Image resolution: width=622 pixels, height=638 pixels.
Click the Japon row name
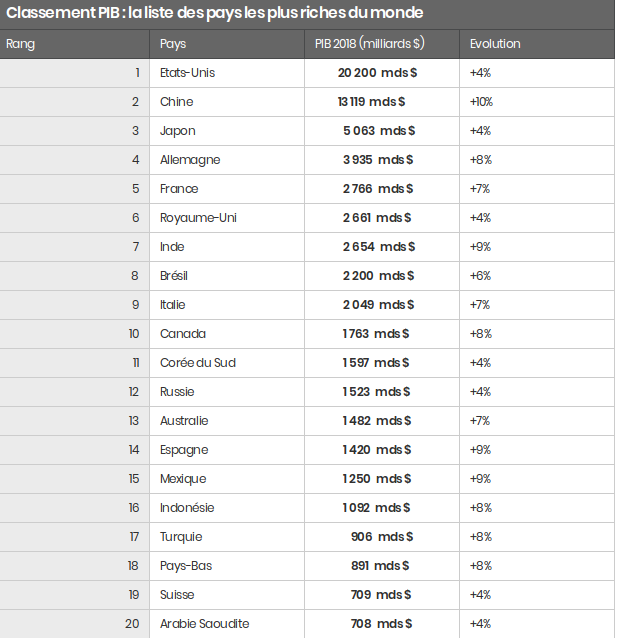point(177,131)
